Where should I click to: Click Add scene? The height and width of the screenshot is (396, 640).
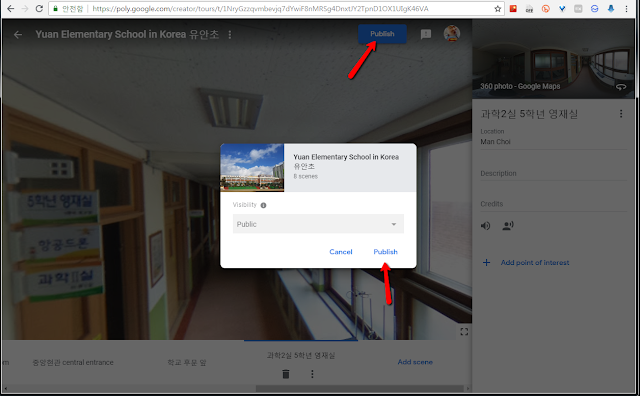(x=415, y=362)
